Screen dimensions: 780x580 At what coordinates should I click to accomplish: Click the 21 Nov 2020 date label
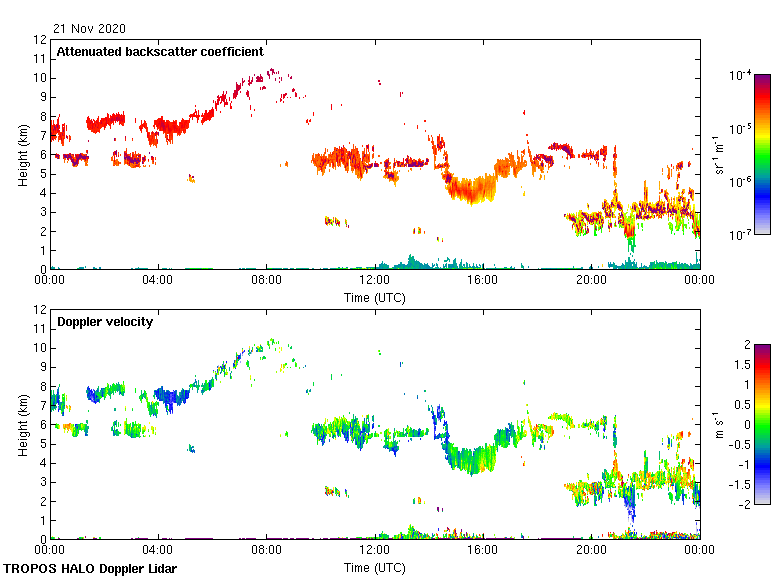[x=90, y=28]
